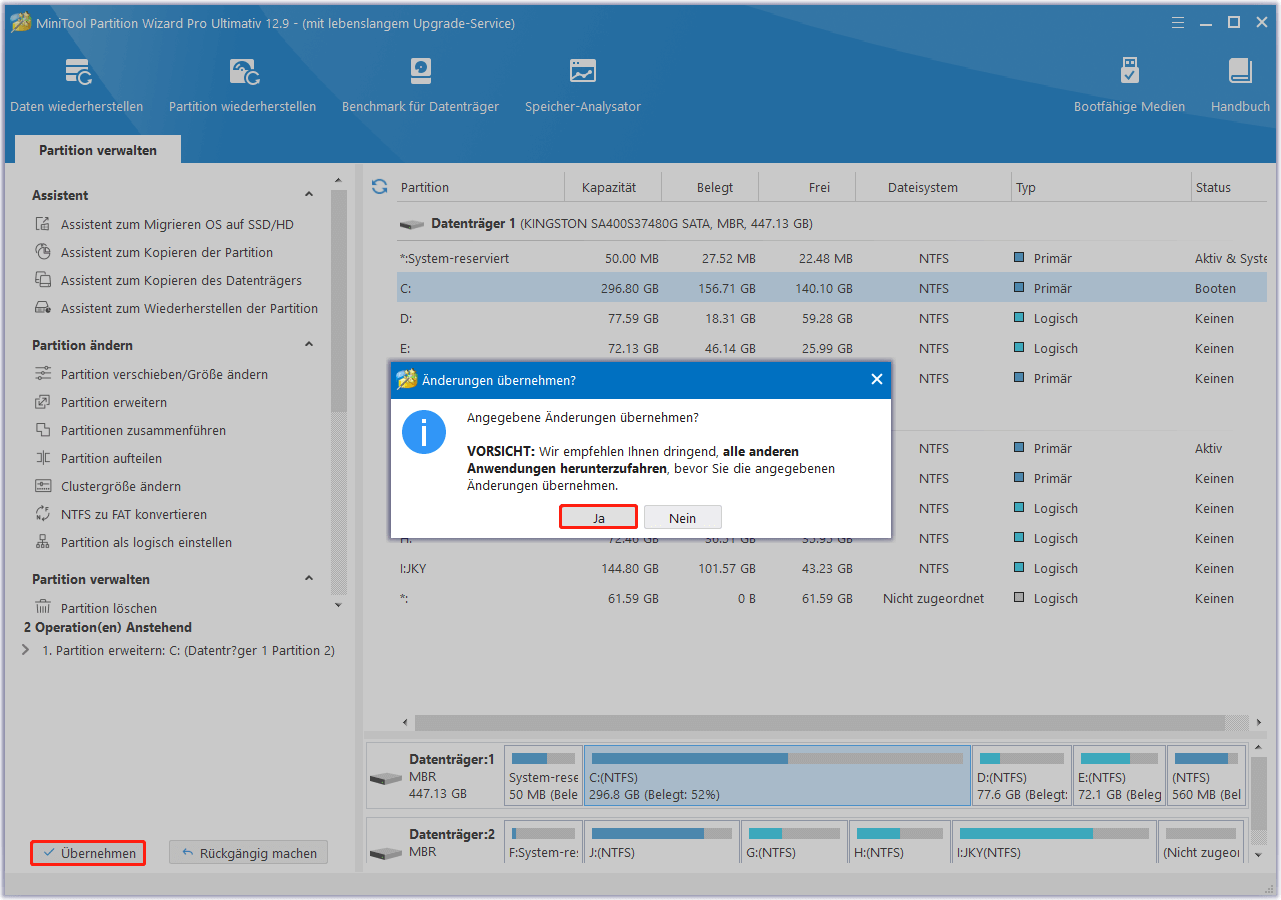Image resolution: width=1281 pixels, height=900 pixels.
Task: Click the E: partition row
Action: [832, 348]
